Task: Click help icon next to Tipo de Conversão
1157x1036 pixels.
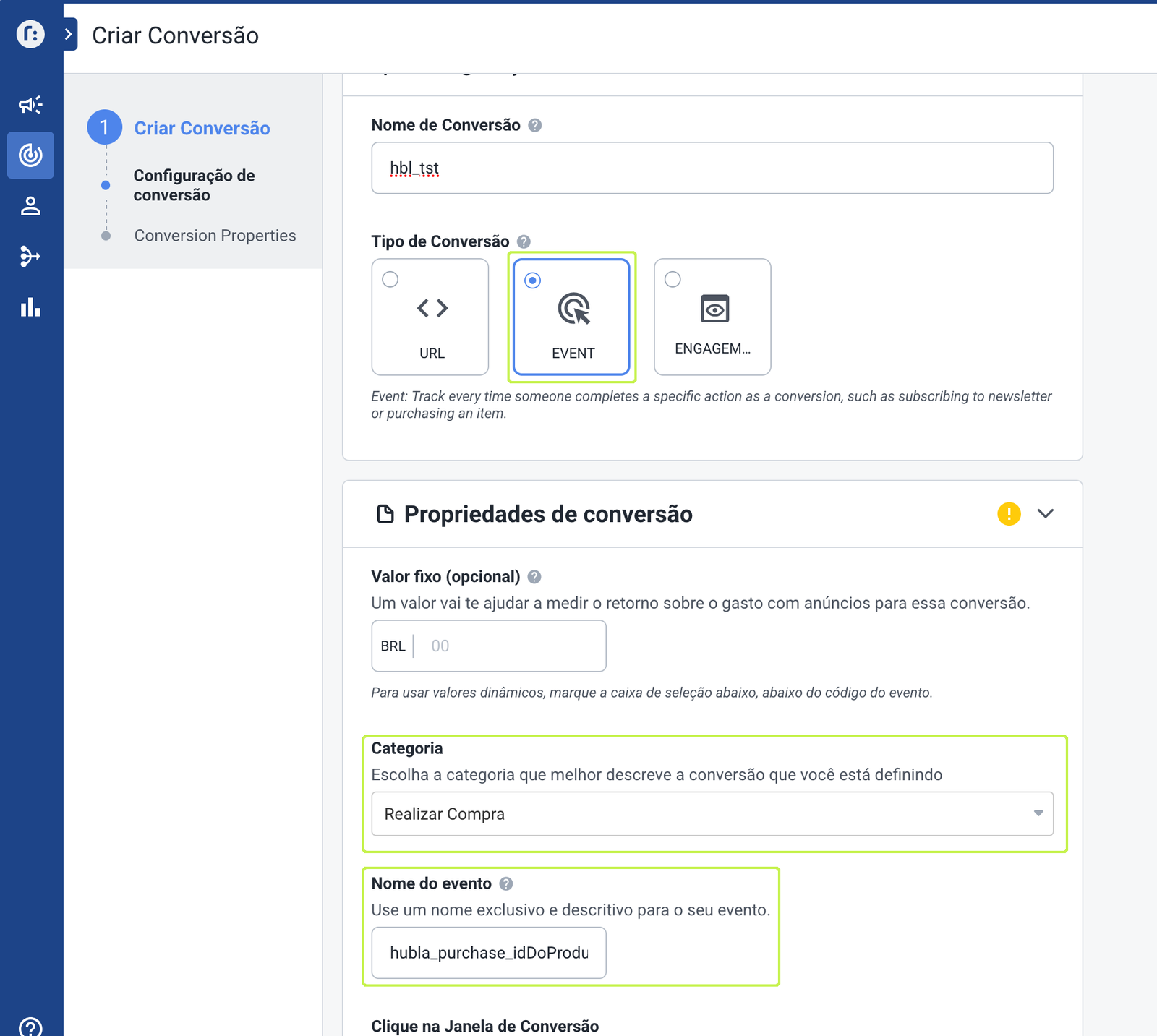Action: click(524, 241)
